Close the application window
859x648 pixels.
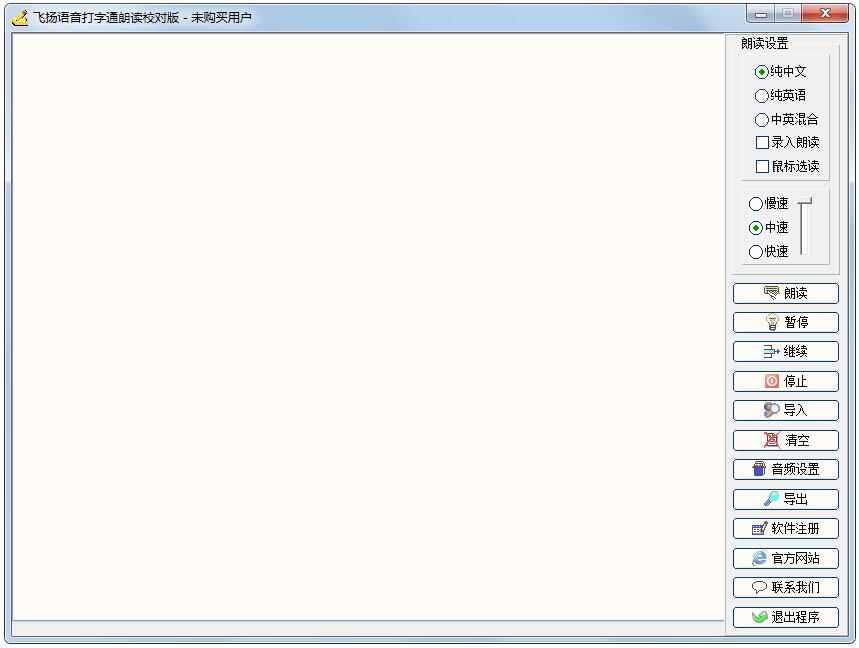tap(825, 14)
